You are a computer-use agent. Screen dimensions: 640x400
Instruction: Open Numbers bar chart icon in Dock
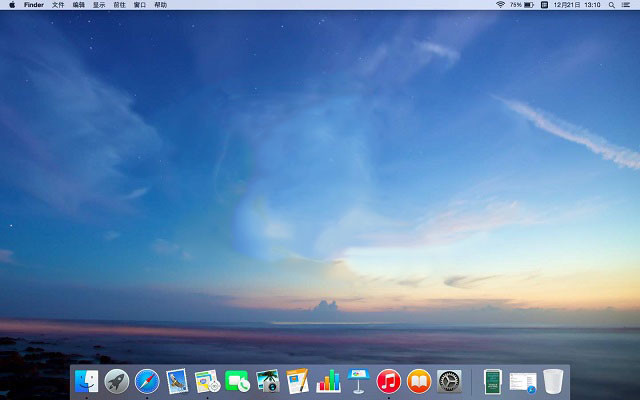[x=328, y=381]
